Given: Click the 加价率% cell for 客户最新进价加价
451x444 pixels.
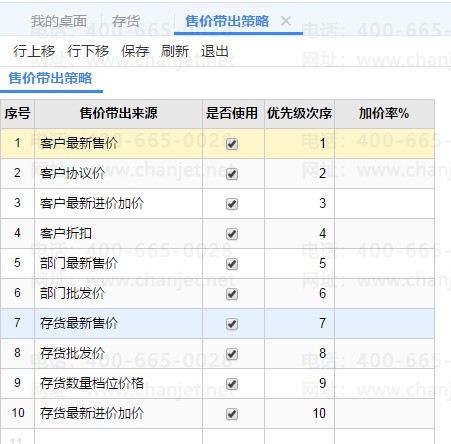Looking at the screenshot, I should (x=384, y=203).
